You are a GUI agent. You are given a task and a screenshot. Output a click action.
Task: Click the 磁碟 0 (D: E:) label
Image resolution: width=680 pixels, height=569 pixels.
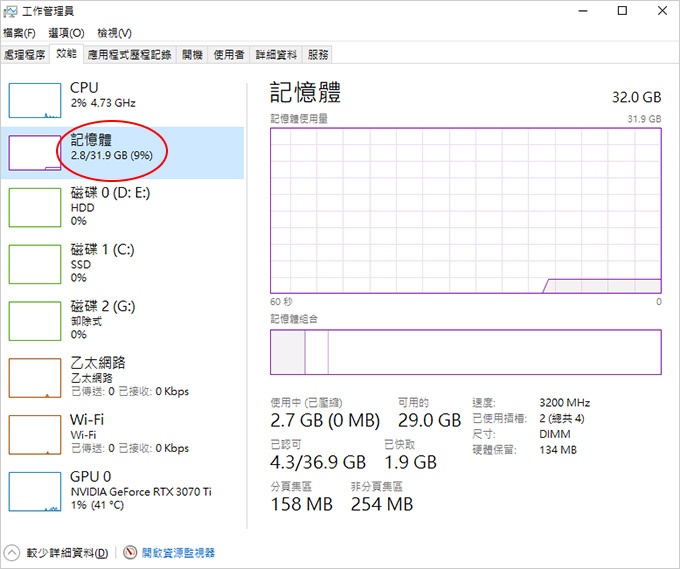point(110,193)
